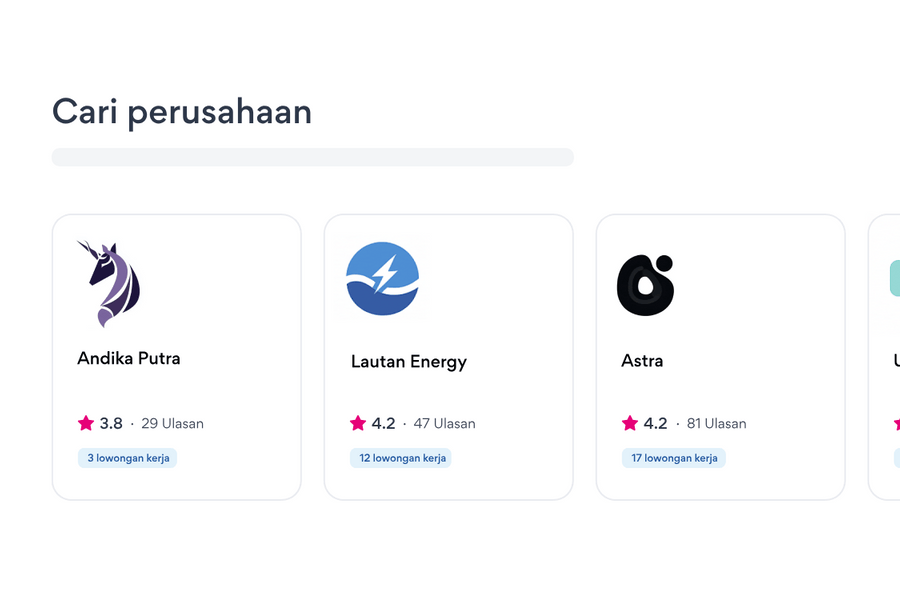Click the teal logo on the cut-off card

click(x=894, y=278)
